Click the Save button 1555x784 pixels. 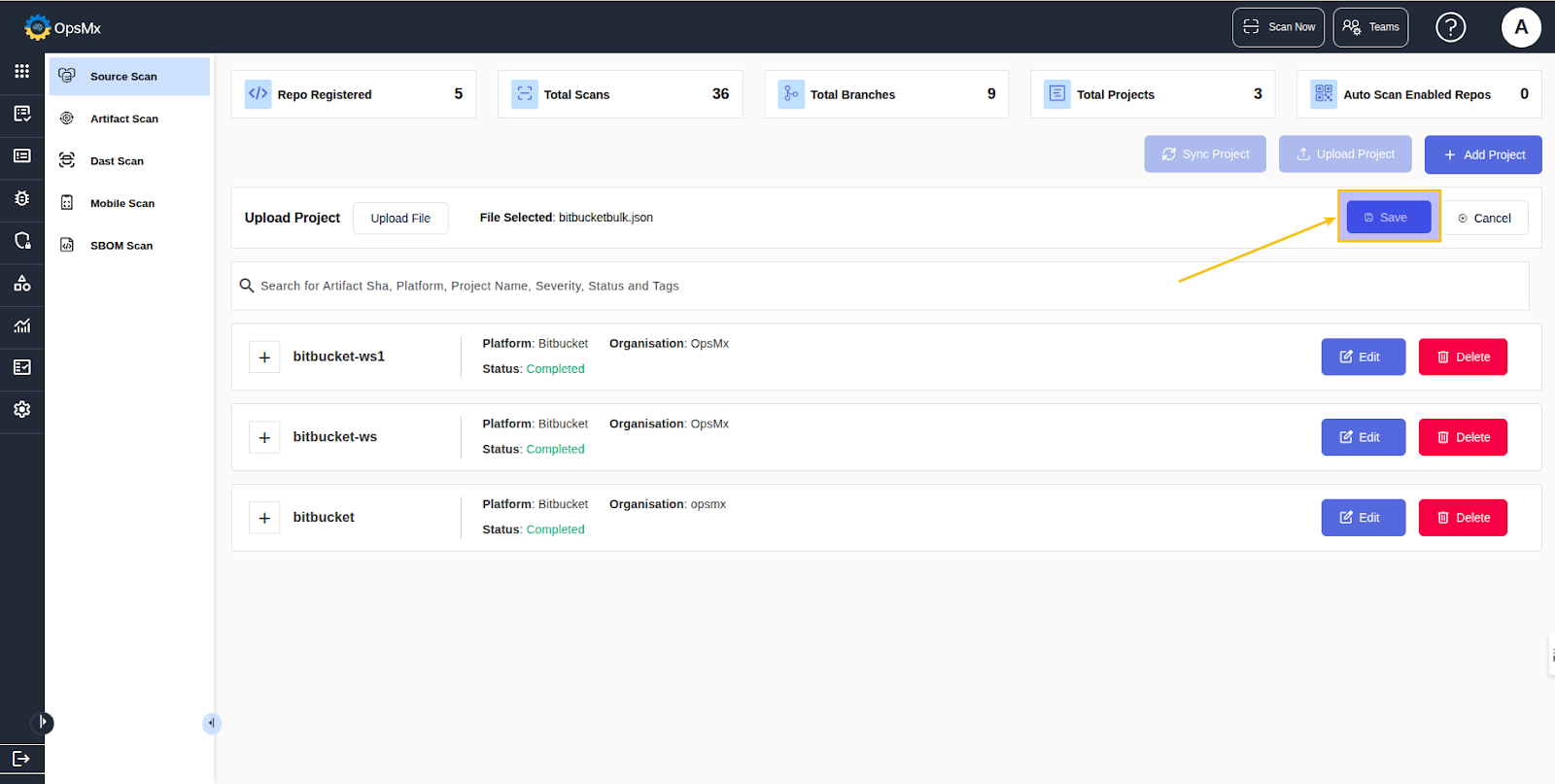click(1388, 218)
